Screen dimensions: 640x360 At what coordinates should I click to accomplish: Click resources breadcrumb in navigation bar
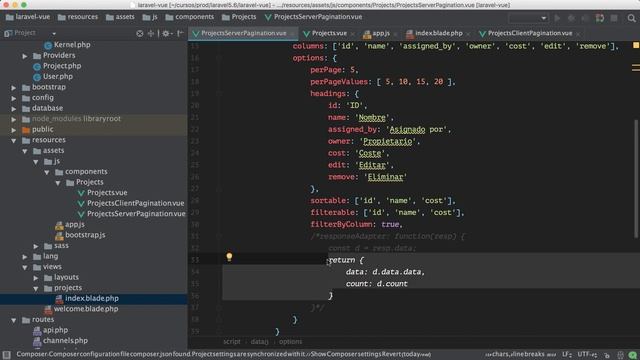pos(78,17)
